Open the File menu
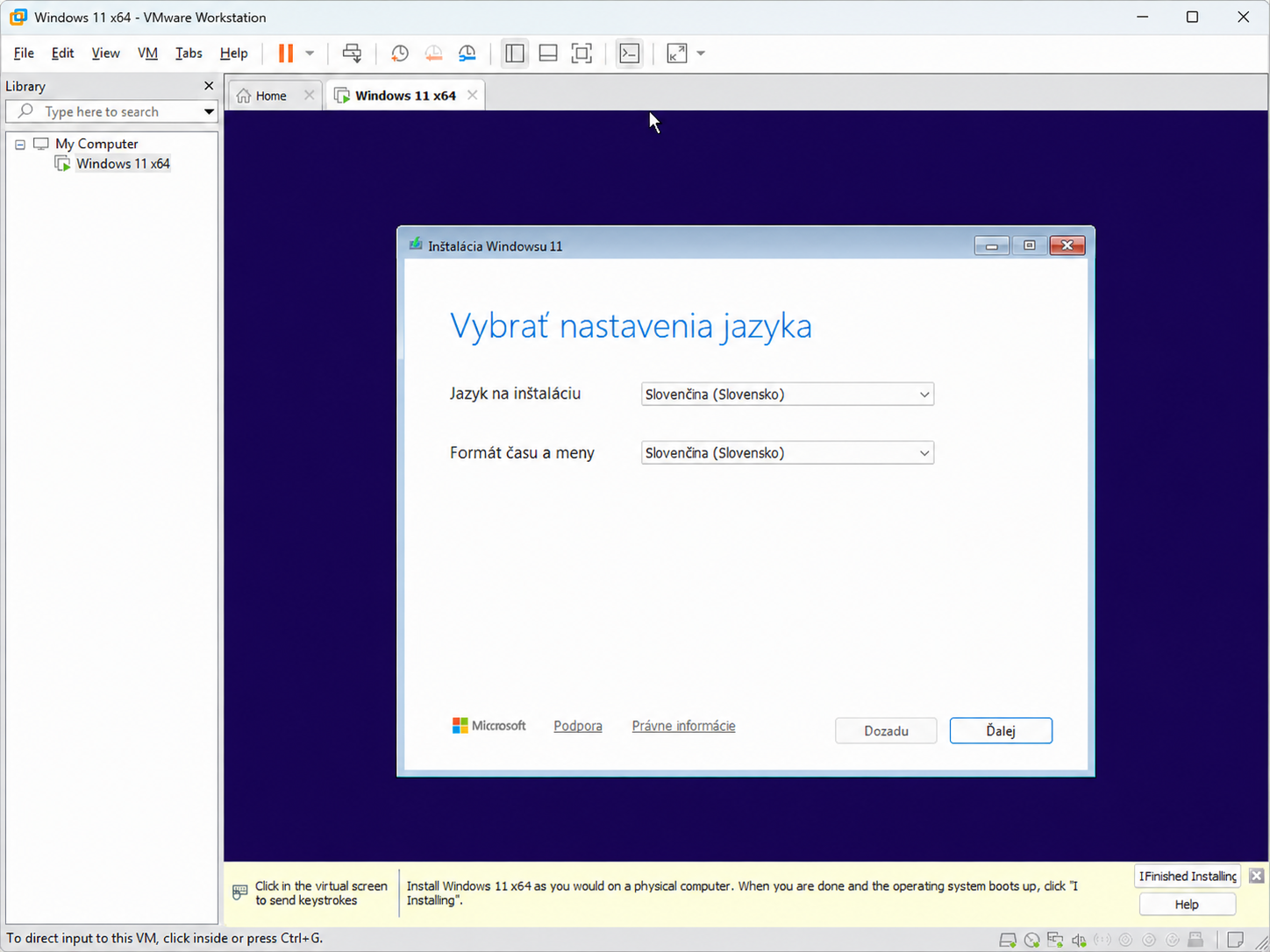The width and height of the screenshot is (1270, 952). (24, 53)
